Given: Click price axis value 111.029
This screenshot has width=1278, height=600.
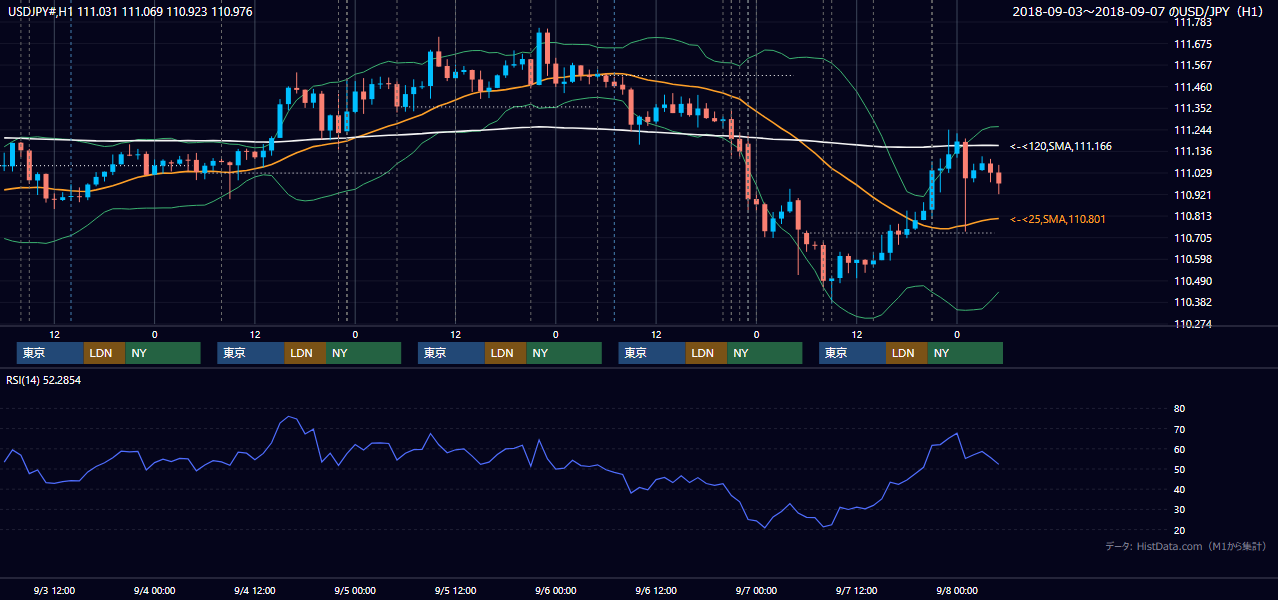Looking at the screenshot, I should click(1192, 173).
